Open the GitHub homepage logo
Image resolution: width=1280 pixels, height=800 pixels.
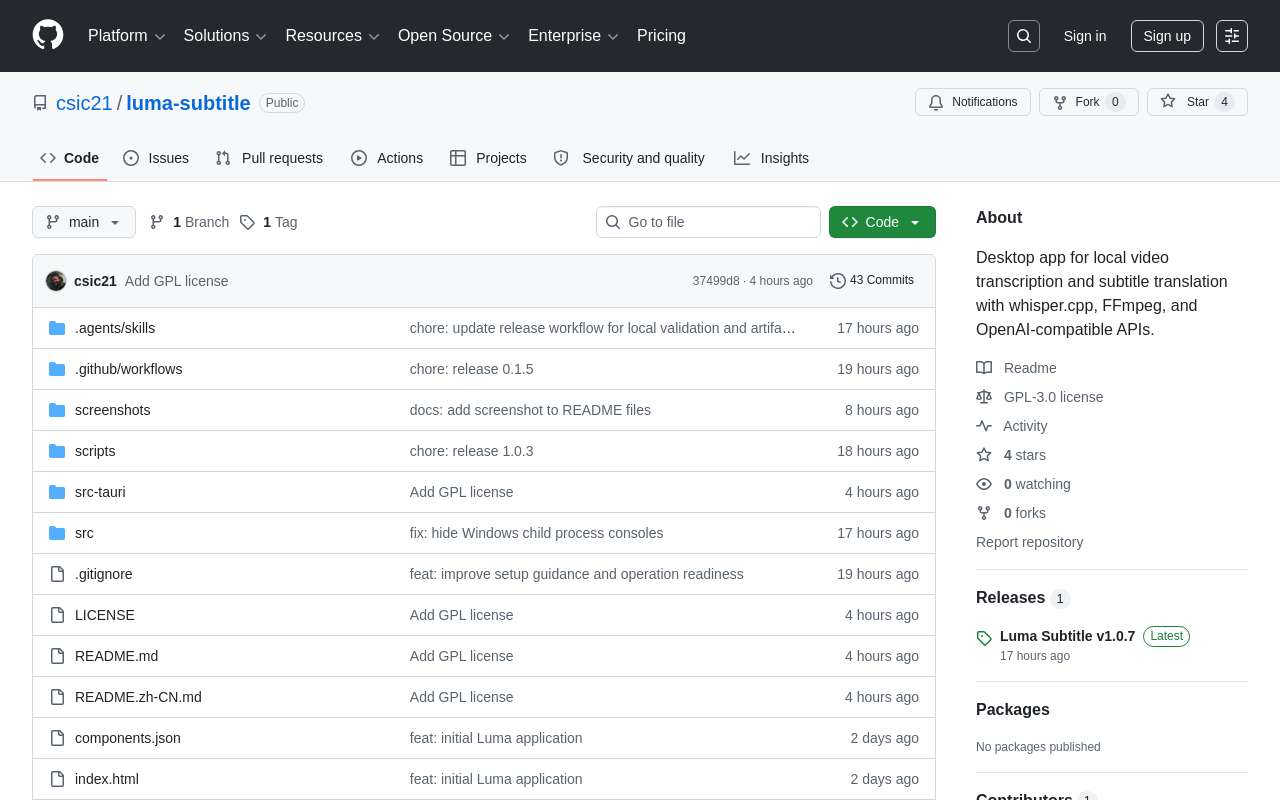(x=48, y=35)
